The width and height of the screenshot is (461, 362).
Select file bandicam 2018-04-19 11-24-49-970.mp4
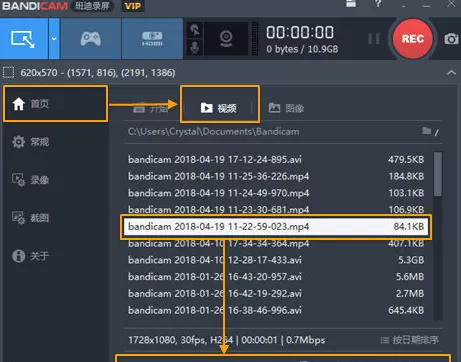[276, 193]
